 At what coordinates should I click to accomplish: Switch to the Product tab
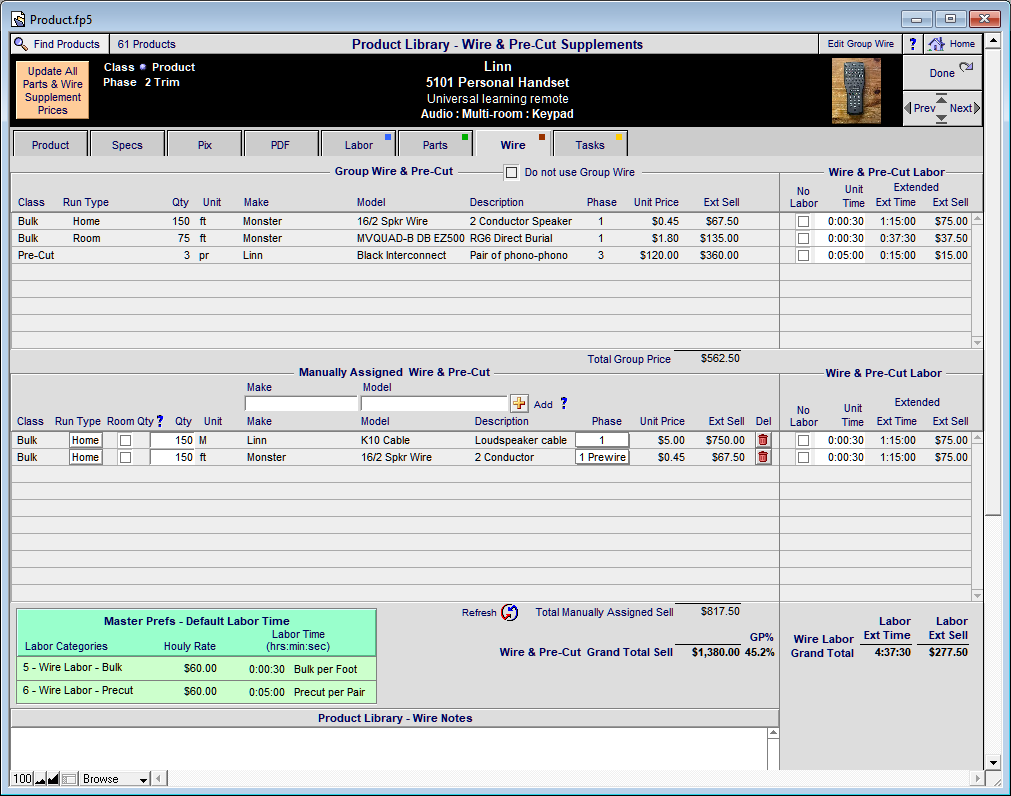click(x=50, y=144)
